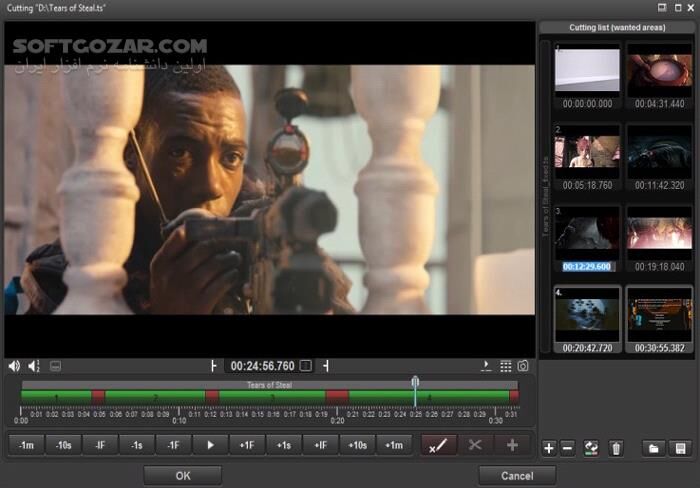Skip forward ten seconds with +10s
This screenshot has width=700, height=488.
[357, 445]
